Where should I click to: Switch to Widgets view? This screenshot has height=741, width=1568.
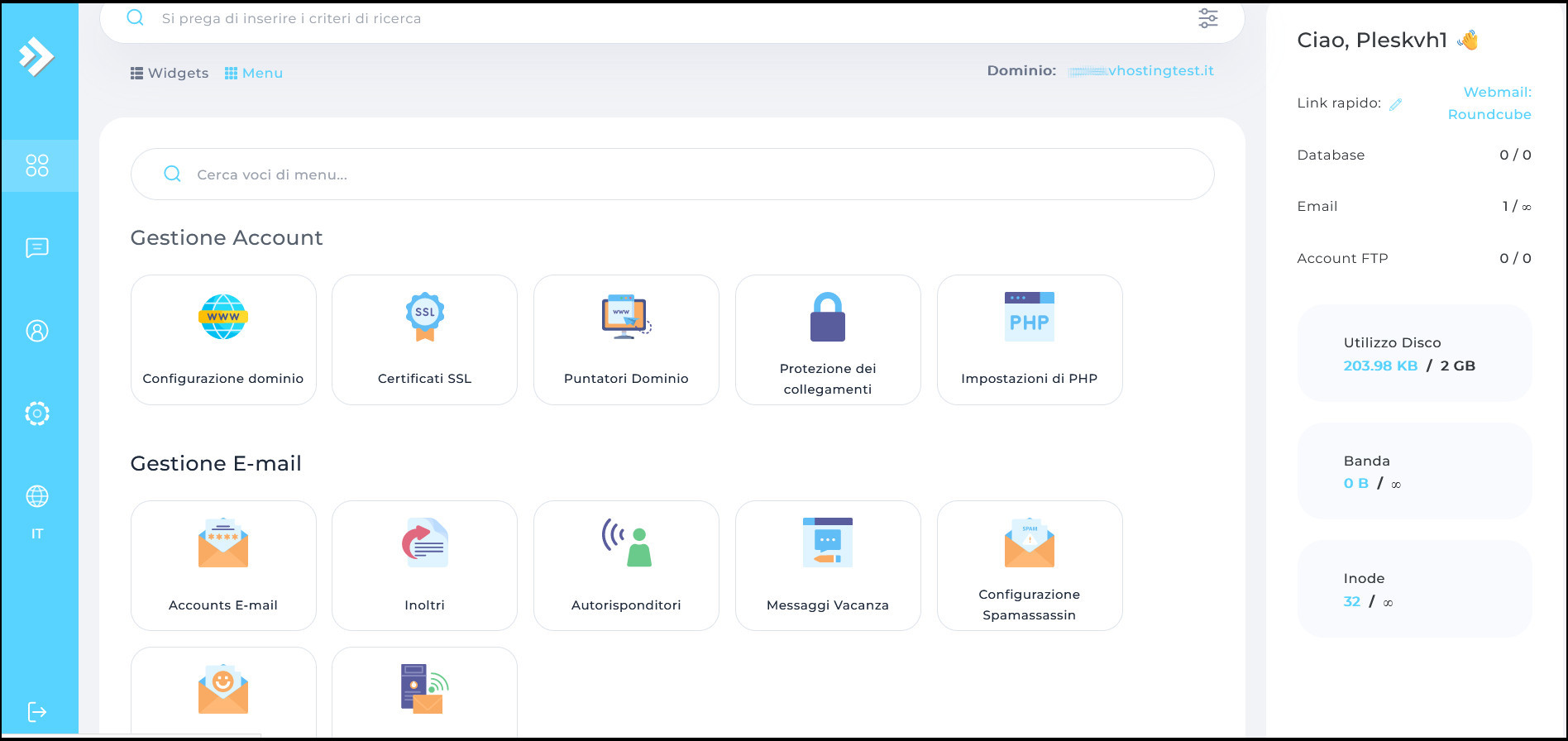point(170,73)
